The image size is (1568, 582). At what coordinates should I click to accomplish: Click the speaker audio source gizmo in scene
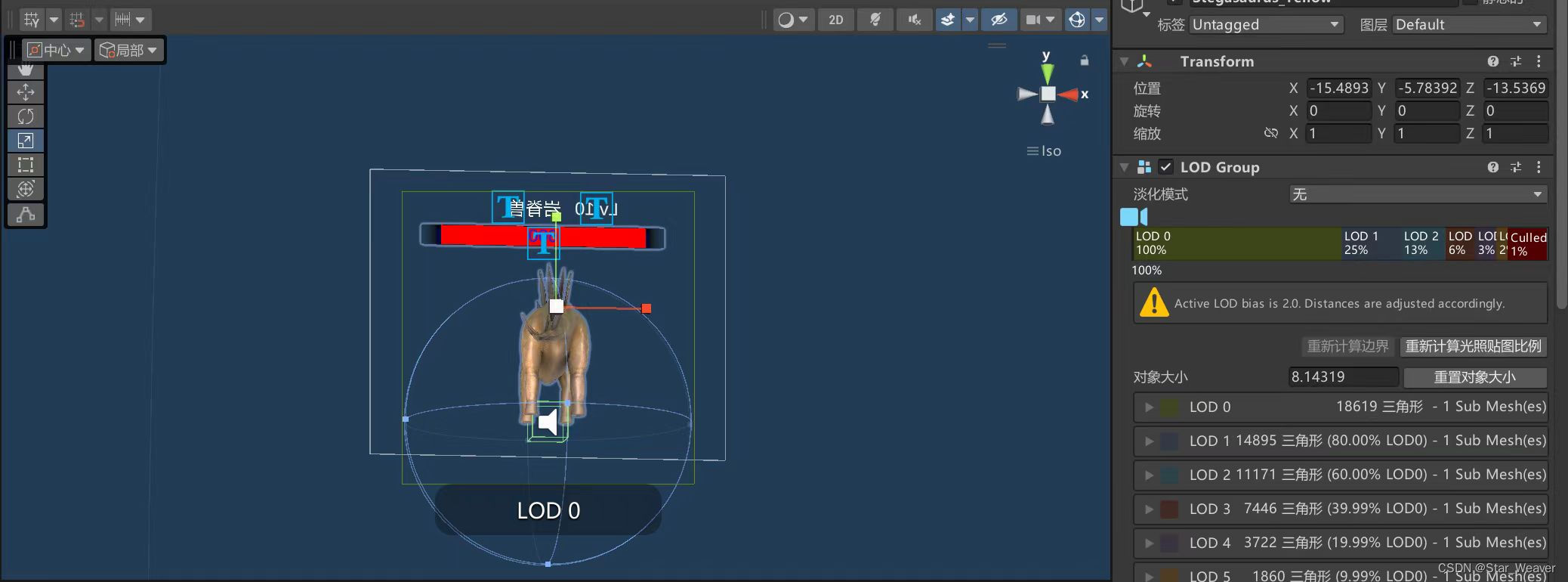click(x=548, y=422)
